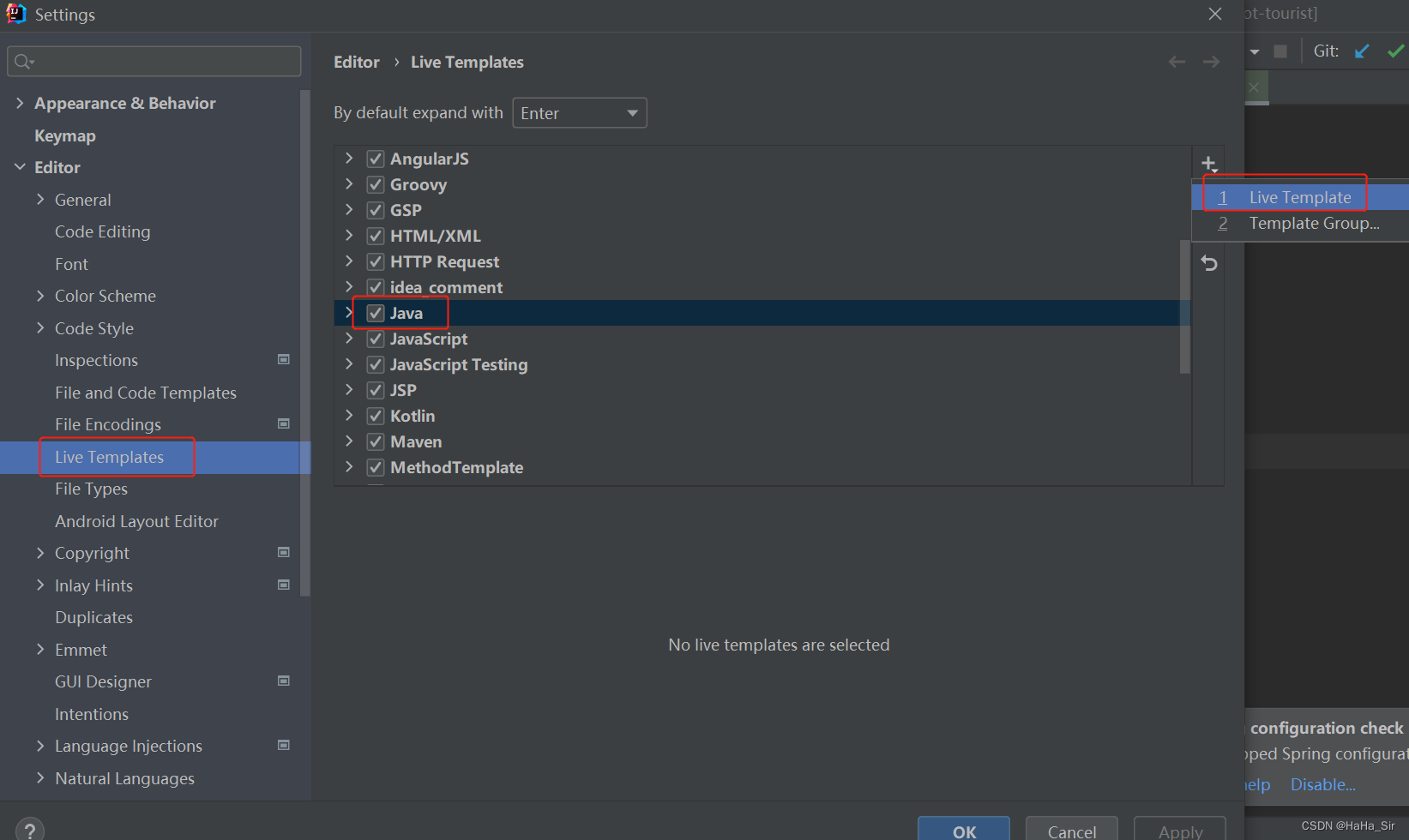This screenshot has height=840, width=1409.
Task: Expand the Java template group
Action: [349, 312]
